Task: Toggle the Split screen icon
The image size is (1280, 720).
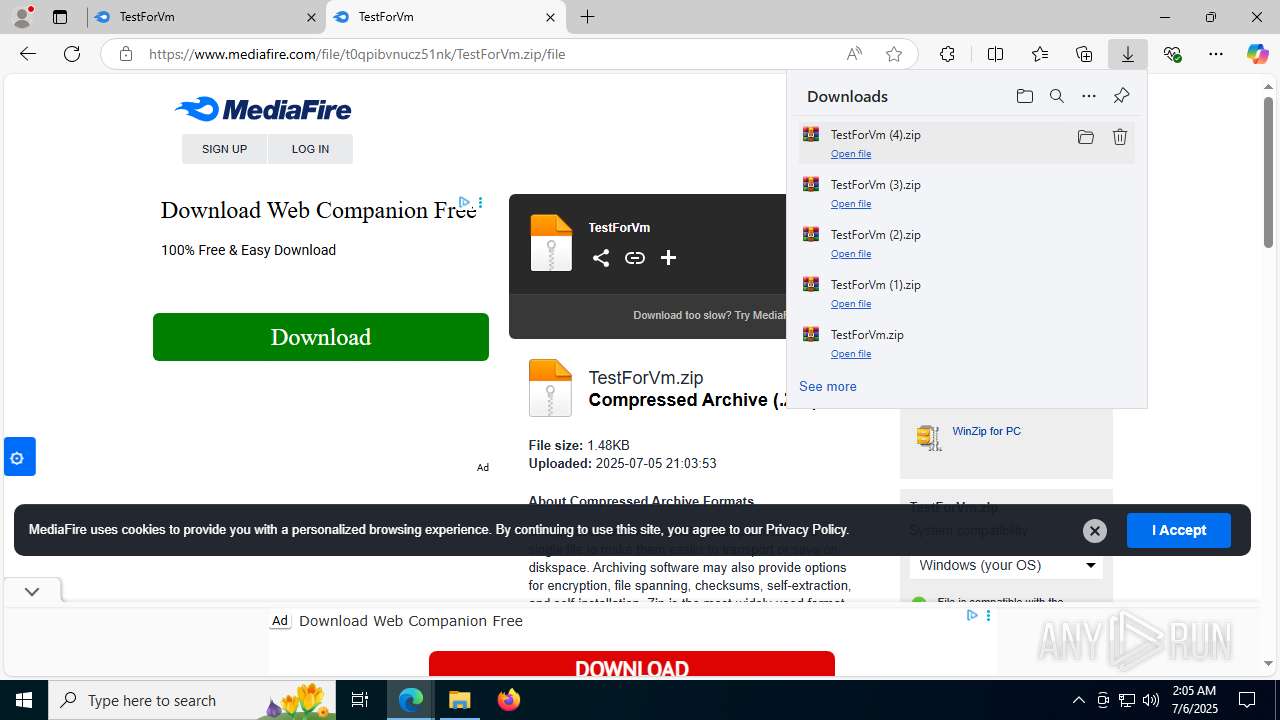Action: tap(995, 54)
